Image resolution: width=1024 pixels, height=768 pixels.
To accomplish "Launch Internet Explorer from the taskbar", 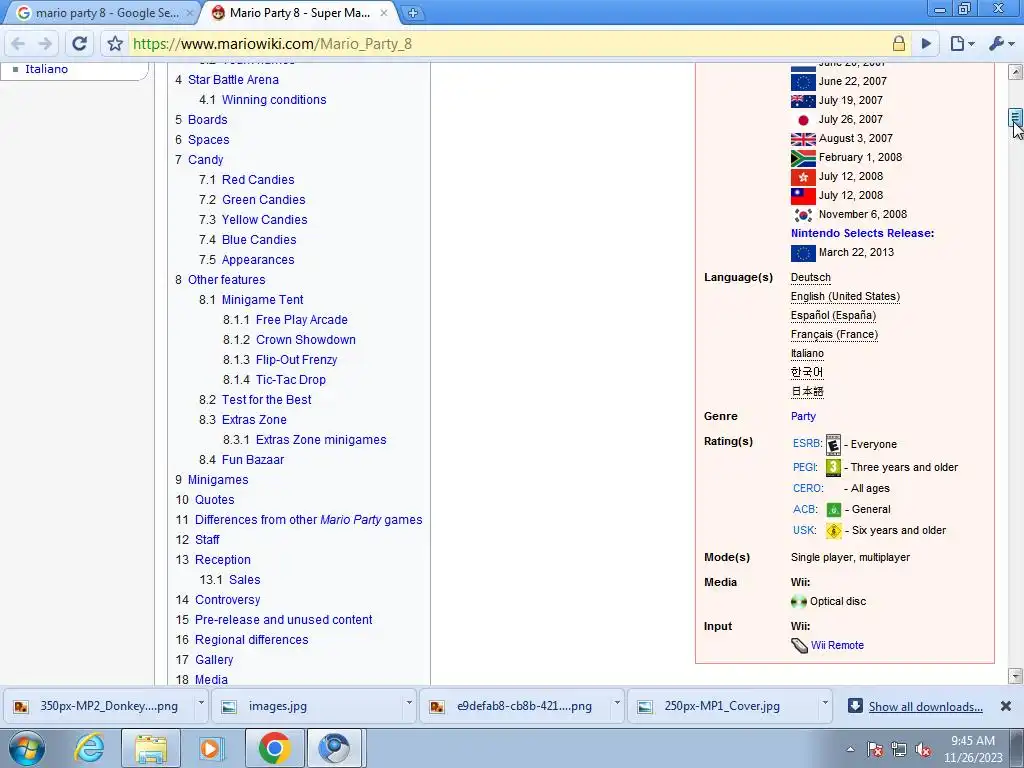I will tap(88, 748).
